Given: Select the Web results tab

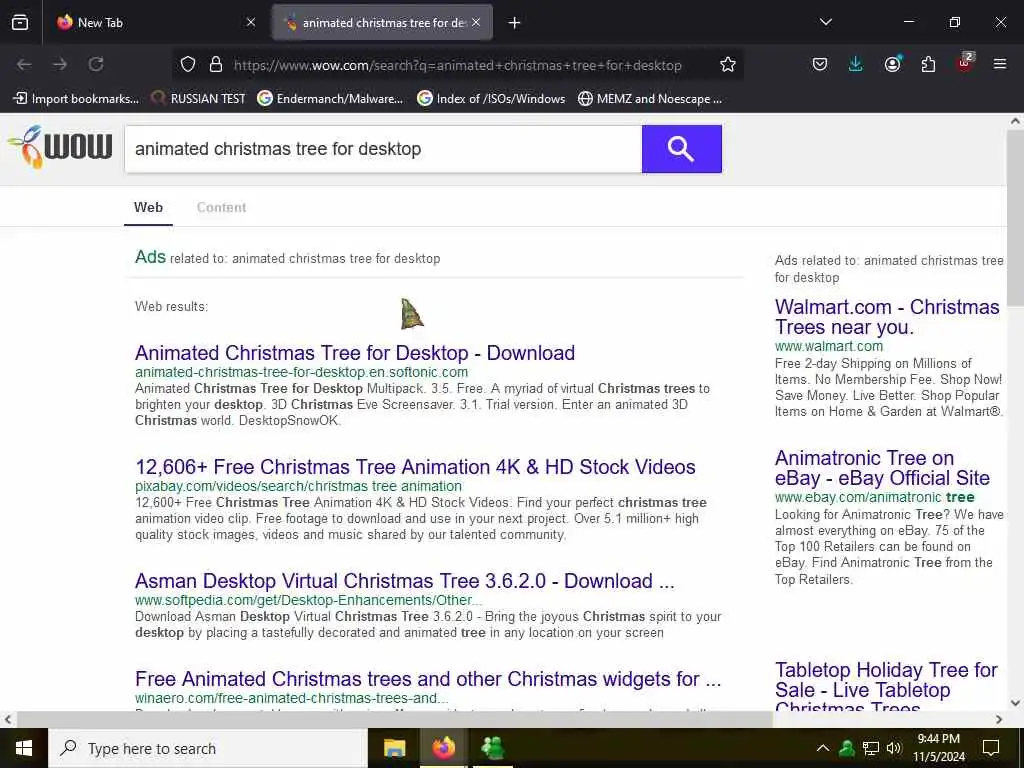Looking at the screenshot, I should pos(148,207).
